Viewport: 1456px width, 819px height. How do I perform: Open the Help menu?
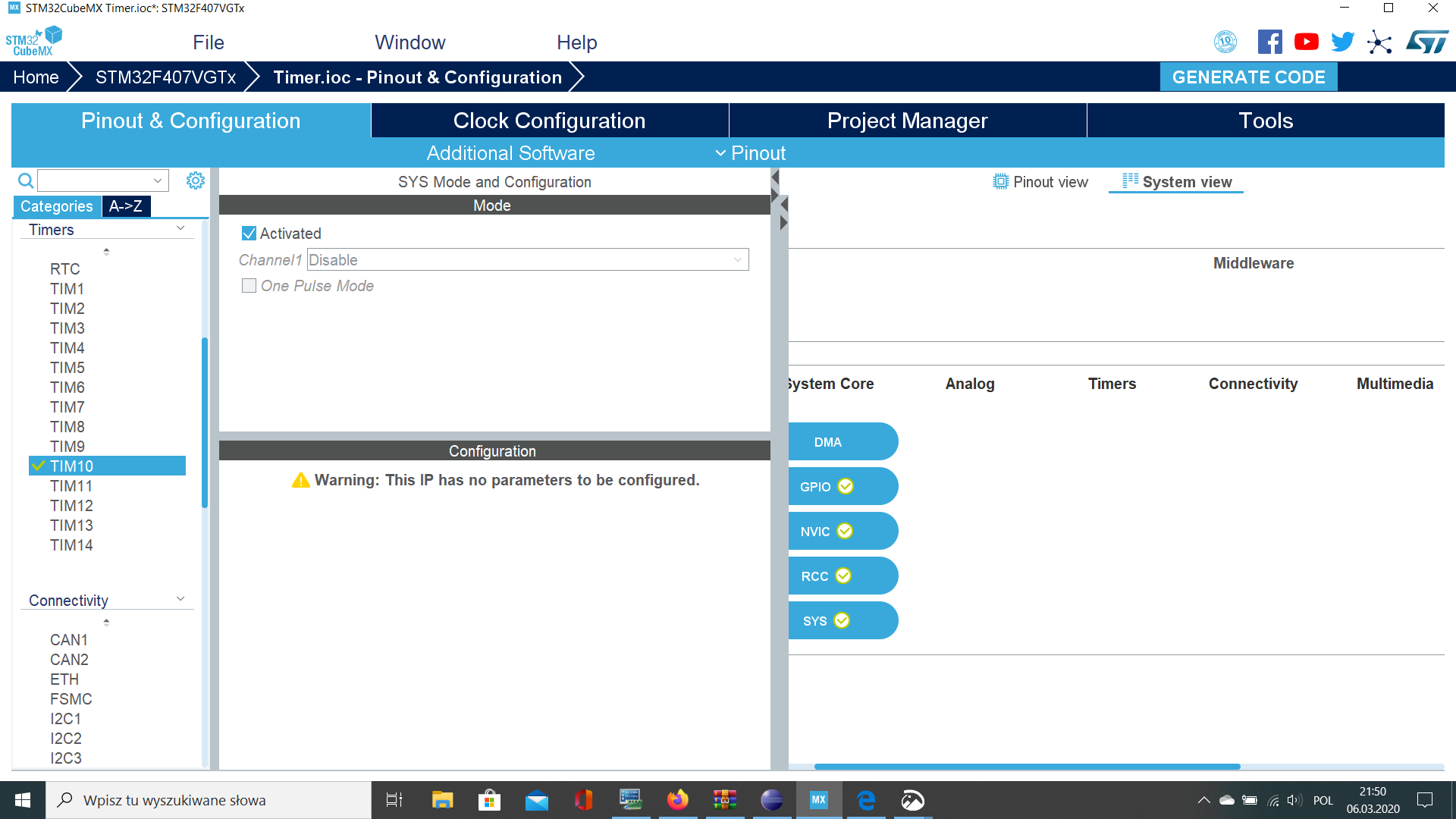(577, 42)
